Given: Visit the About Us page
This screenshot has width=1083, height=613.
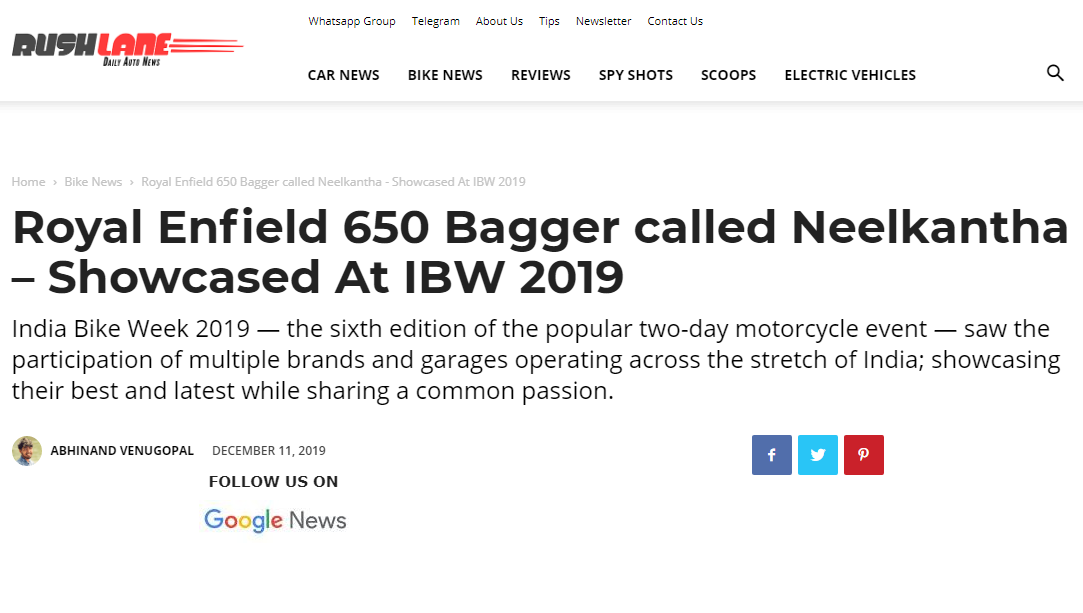Looking at the screenshot, I should pyautogui.click(x=499, y=21).
